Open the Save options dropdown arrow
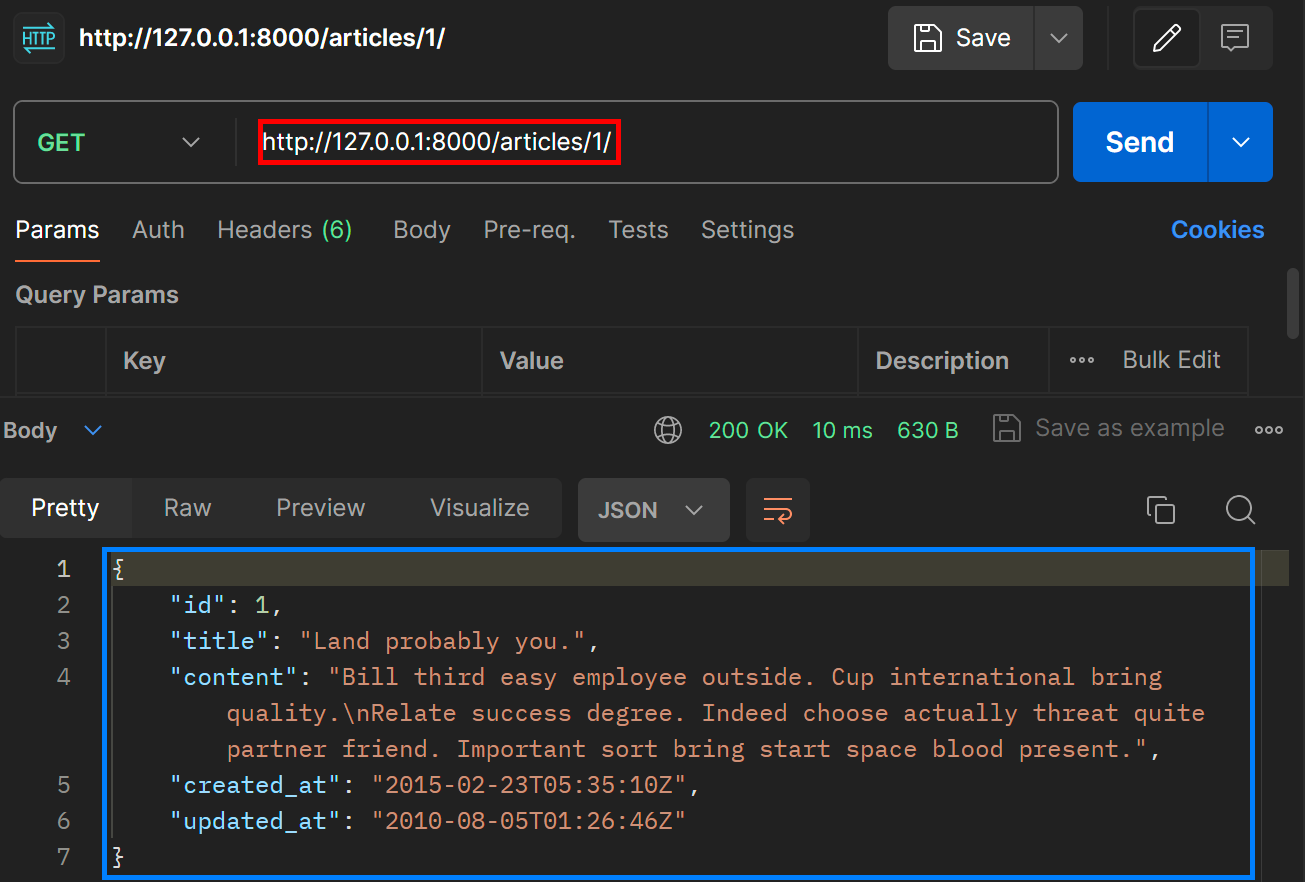1305x882 pixels. click(1058, 38)
